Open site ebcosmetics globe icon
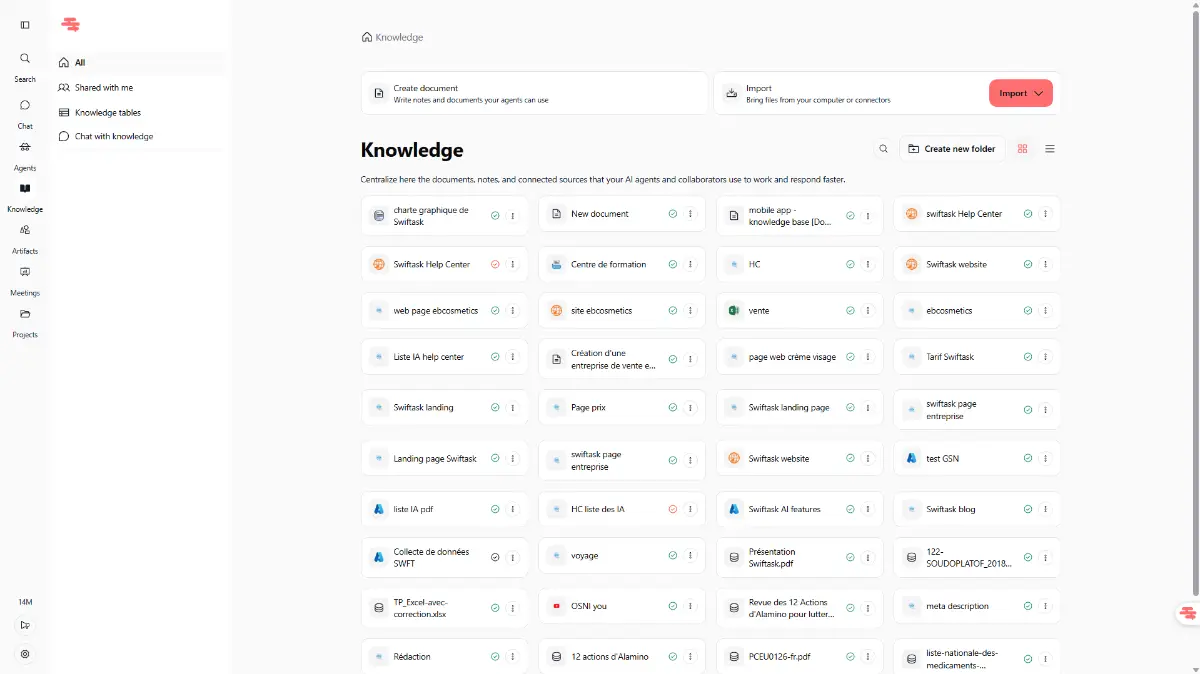1200x674 pixels. [x=556, y=311]
